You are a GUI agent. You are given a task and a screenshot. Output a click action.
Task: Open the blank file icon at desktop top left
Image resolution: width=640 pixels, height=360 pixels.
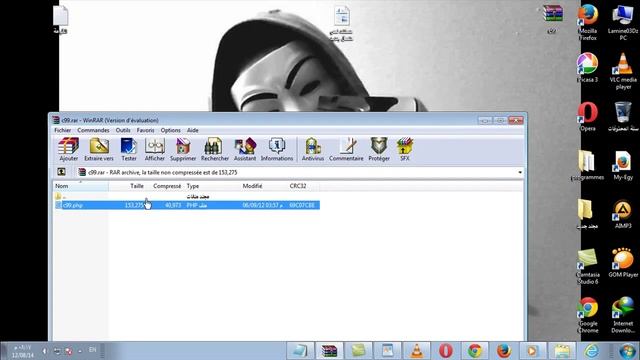pyautogui.click(x=60, y=20)
